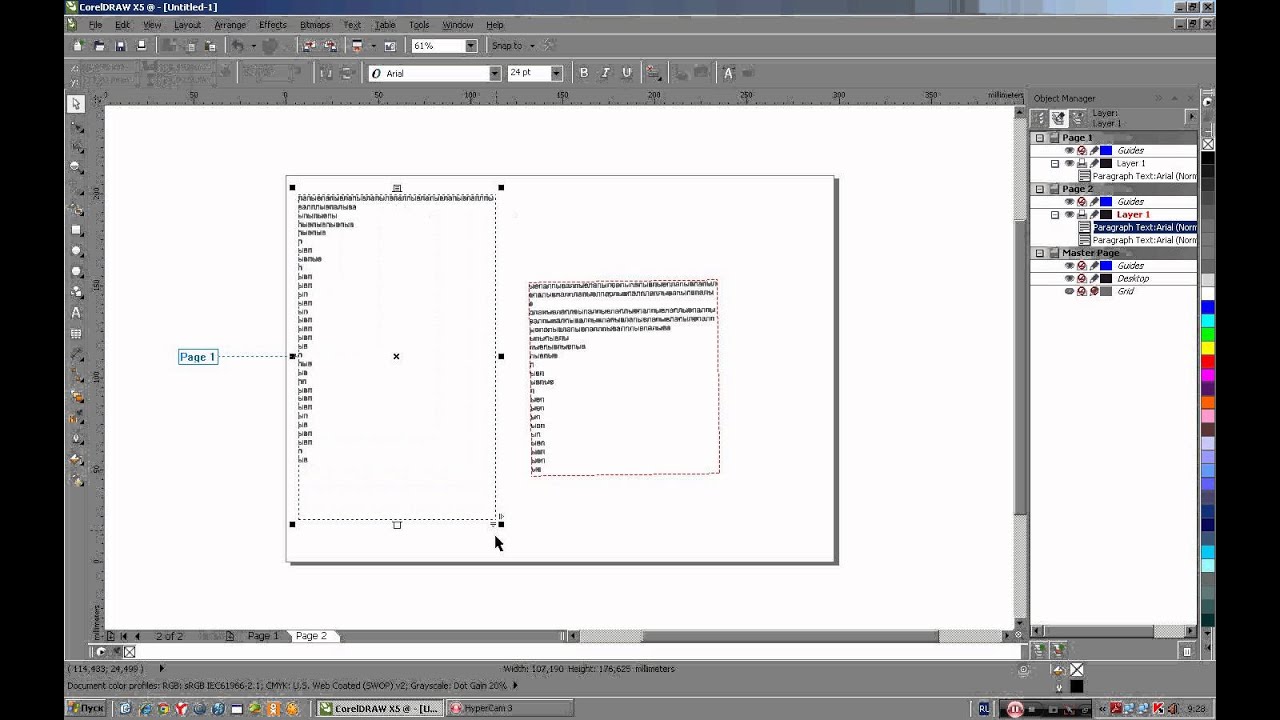Click the red color swatch in palette
1280x720 pixels.
coord(1208,361)
